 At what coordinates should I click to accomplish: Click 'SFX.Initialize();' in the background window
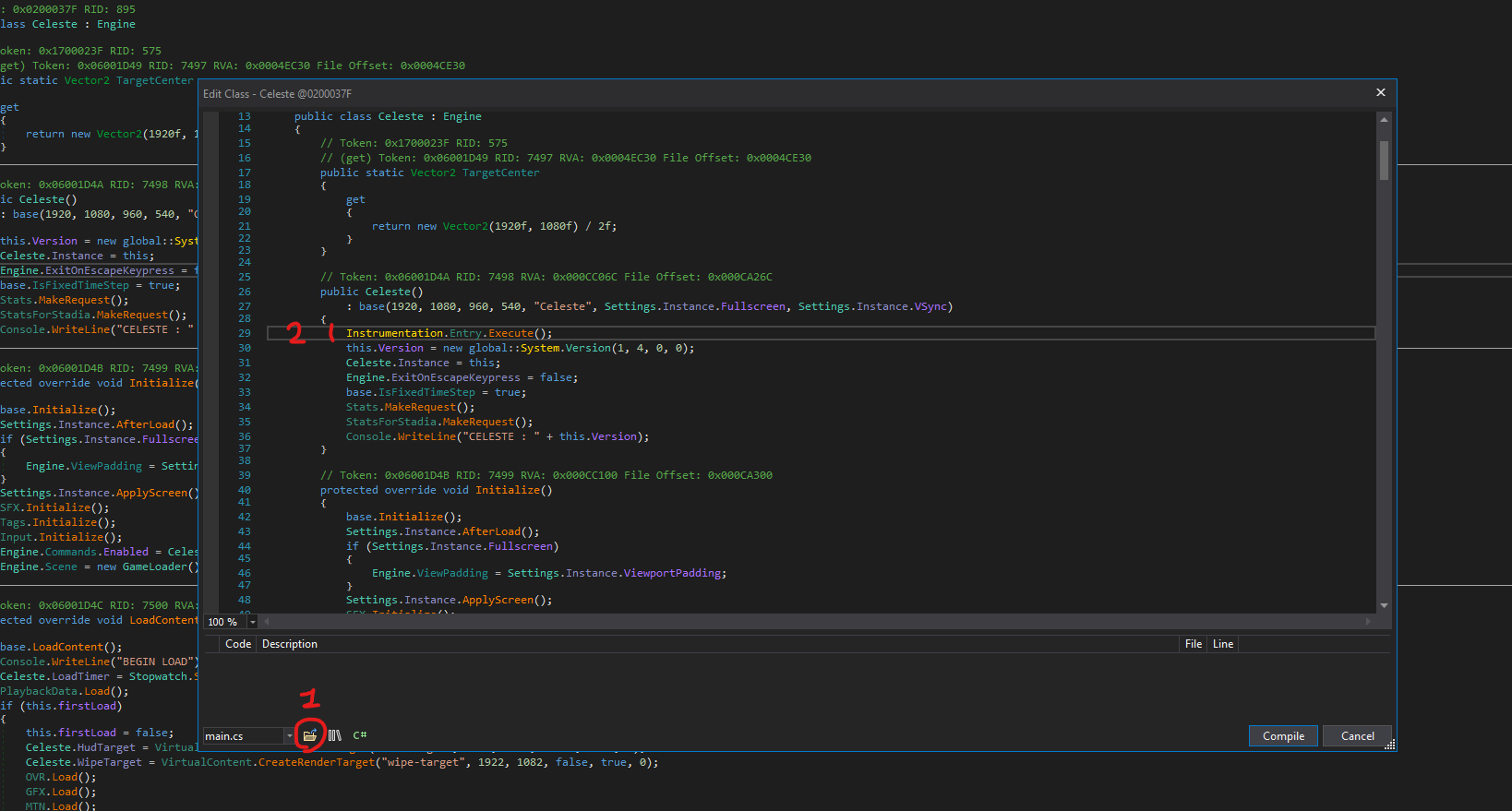coord(54,507)
